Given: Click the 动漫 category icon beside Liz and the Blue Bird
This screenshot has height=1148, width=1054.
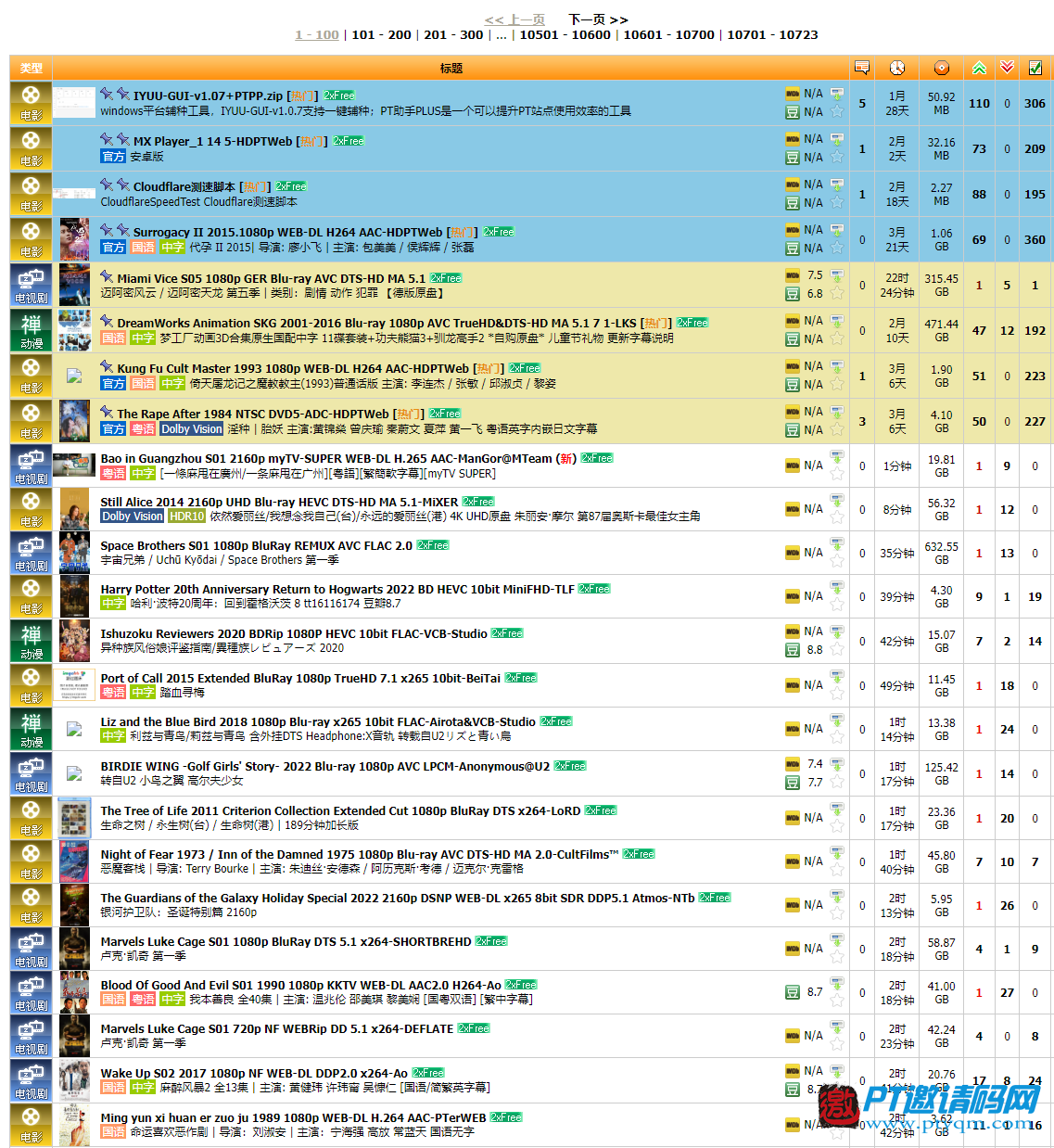Looking at the screenshot, I should click(32, 729).
